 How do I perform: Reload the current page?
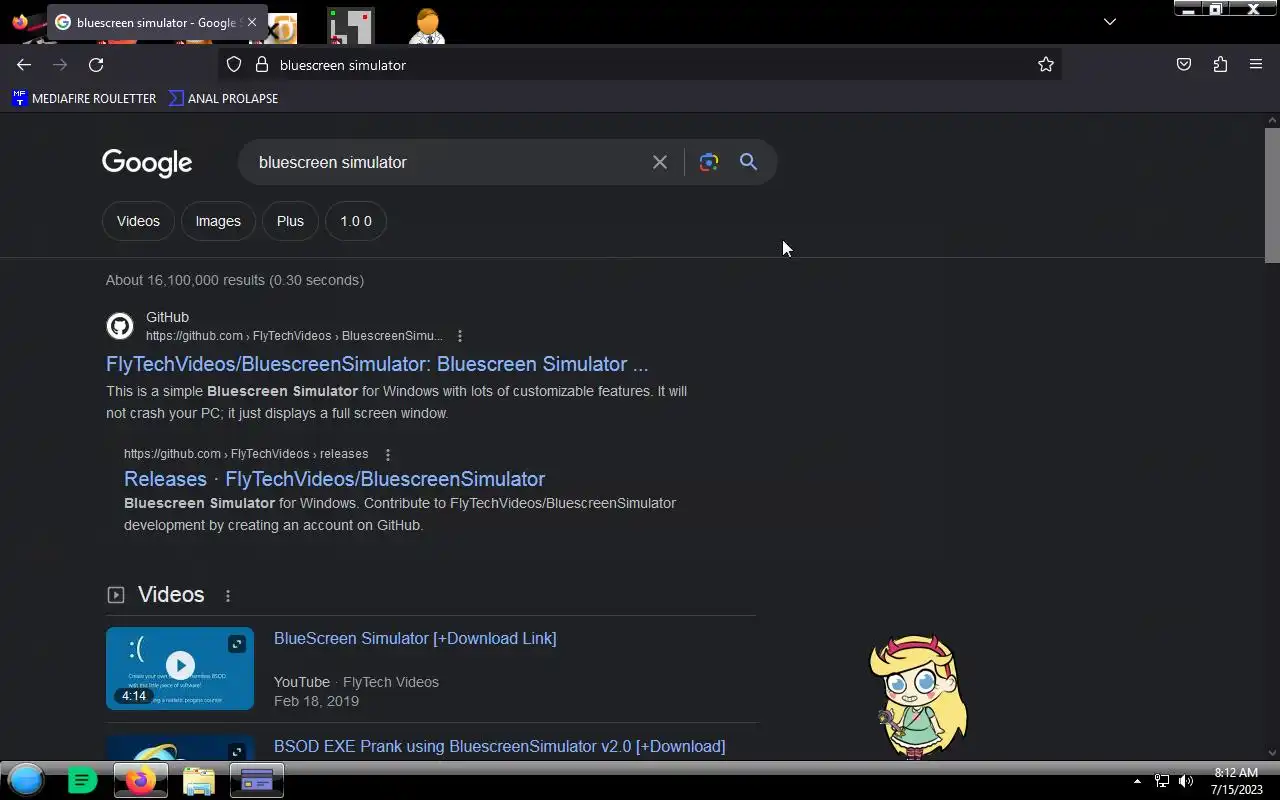[96, 64]
